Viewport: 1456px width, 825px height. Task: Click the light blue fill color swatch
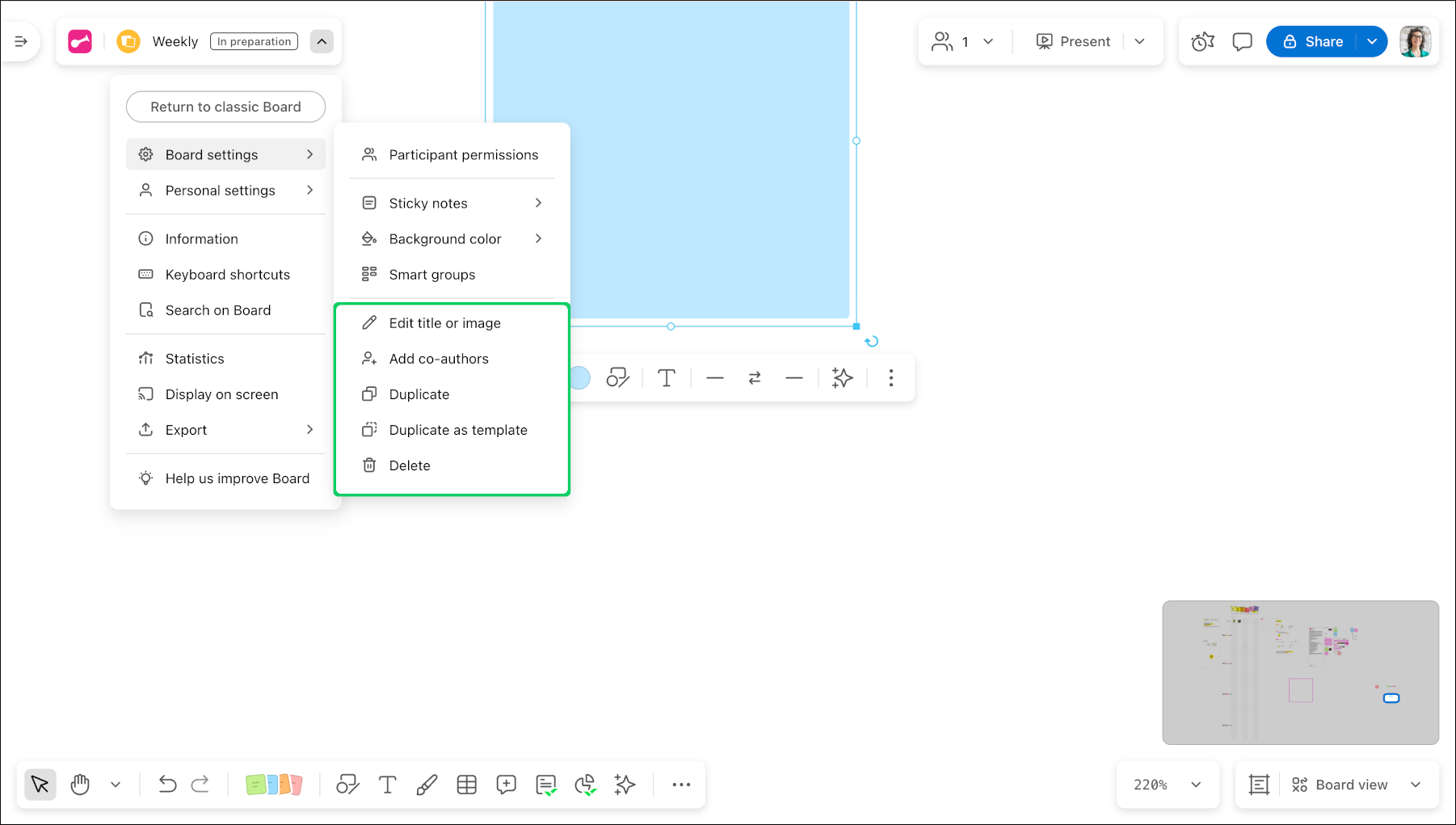pyautogui.click(x=580, y=377)
